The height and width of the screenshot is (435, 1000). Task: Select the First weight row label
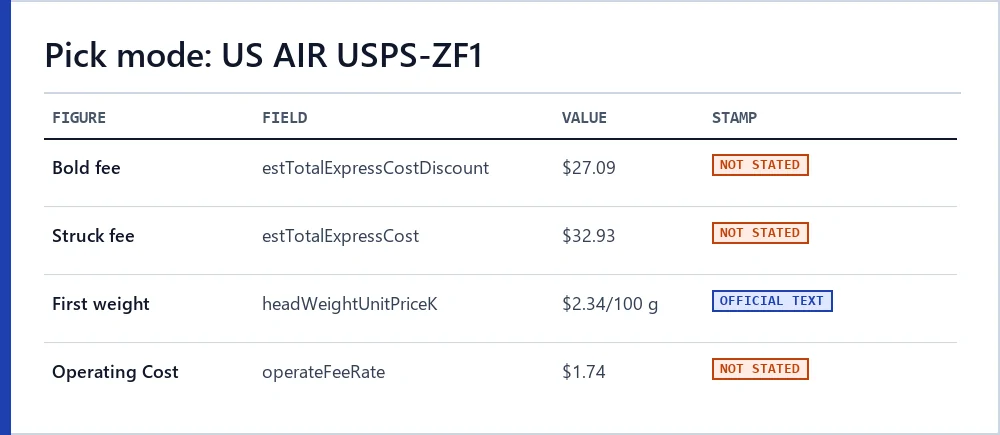pos(101,304)
